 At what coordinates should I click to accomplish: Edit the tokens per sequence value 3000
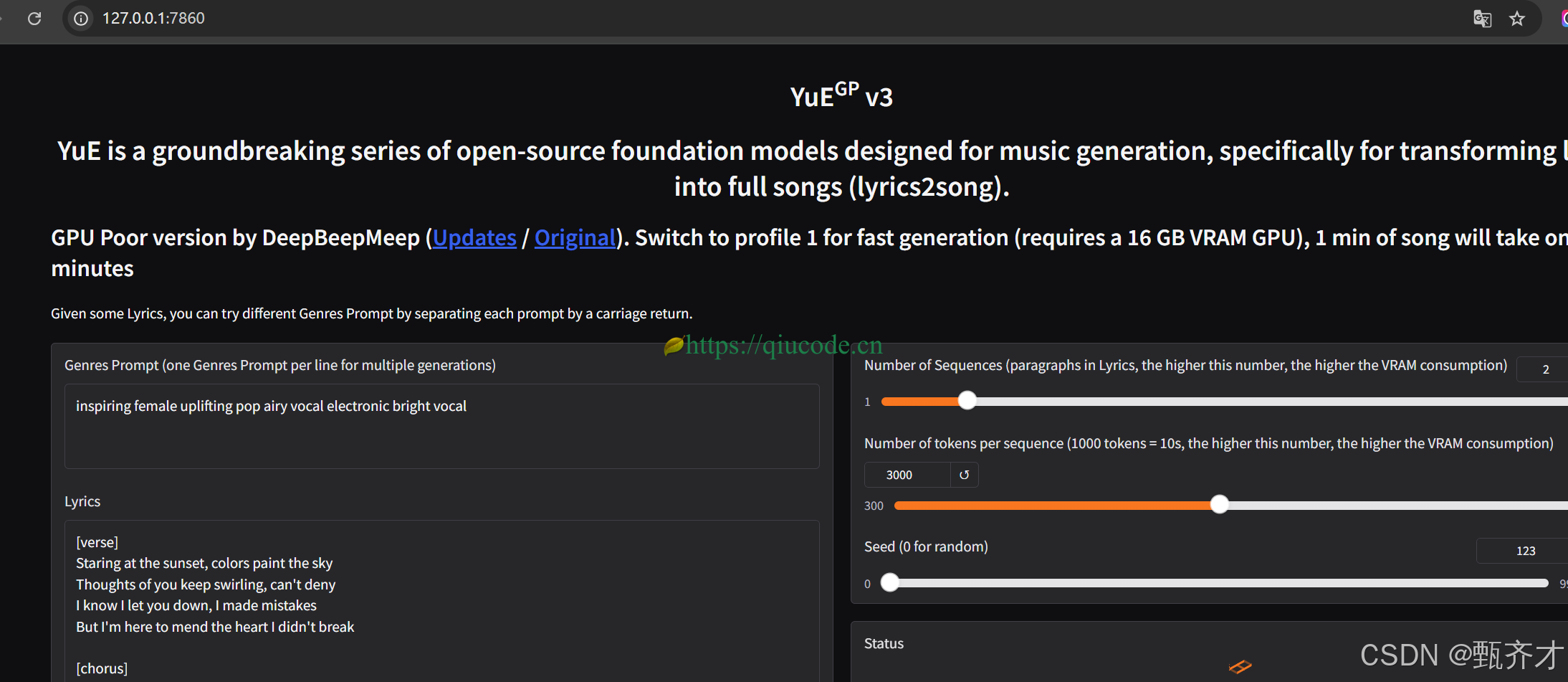(907, 475)
